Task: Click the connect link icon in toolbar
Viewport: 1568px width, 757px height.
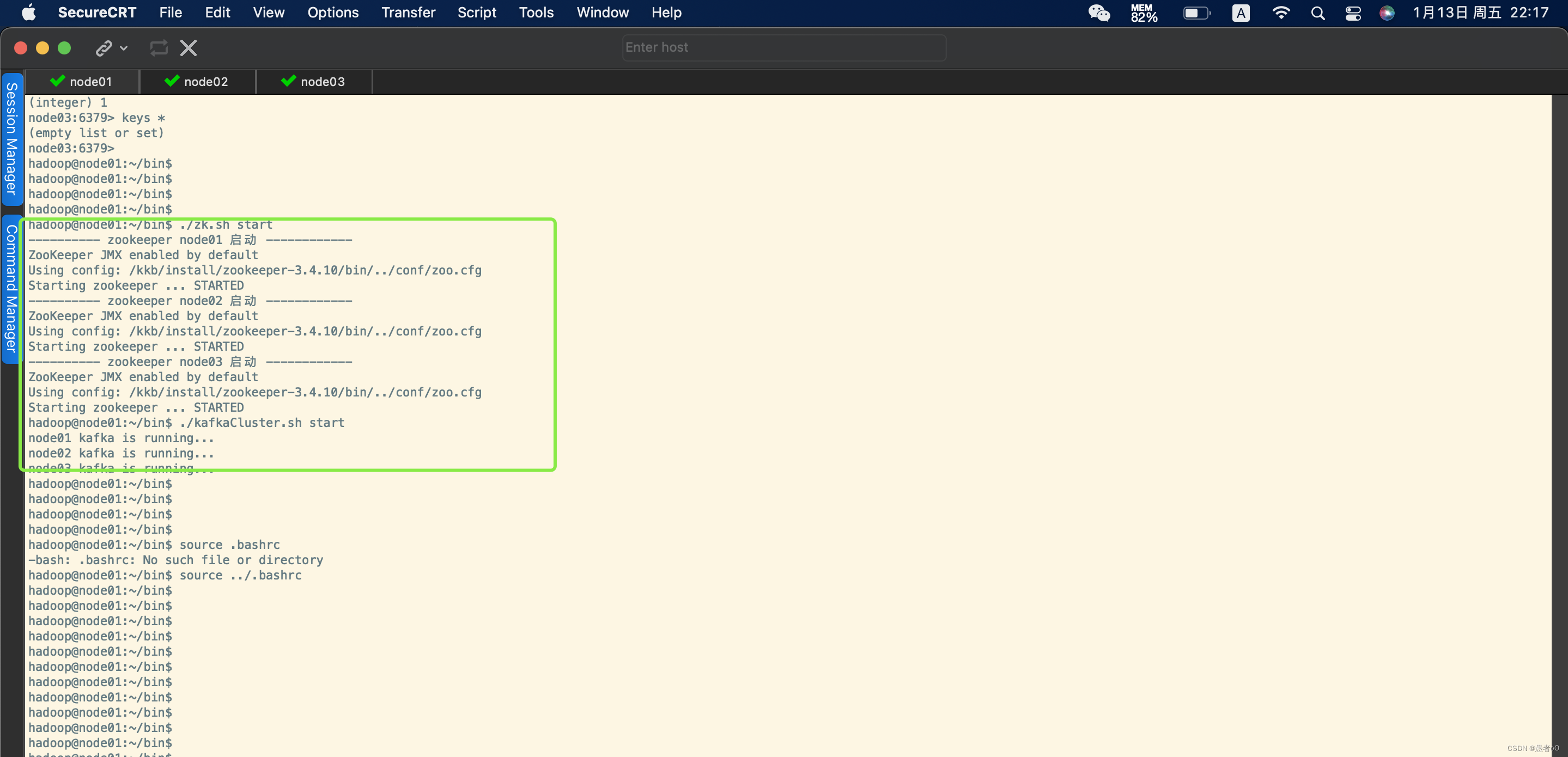Action: click(x=104, y=47)
